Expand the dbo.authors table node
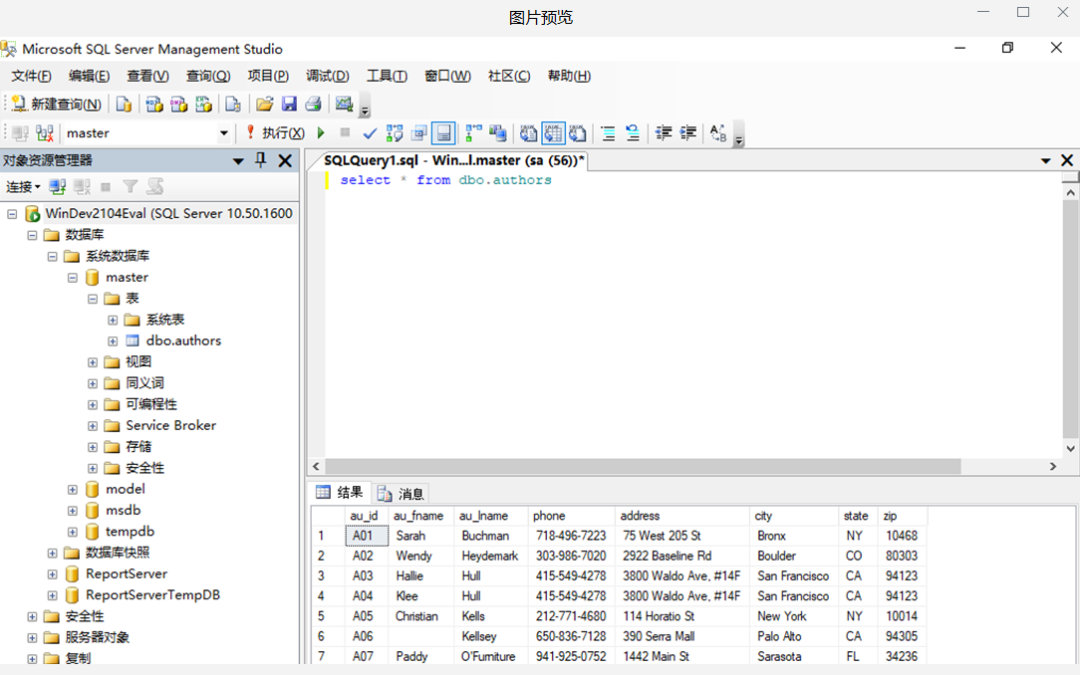The height and width of the screenshot is (675, 1080). pos(113,342)
